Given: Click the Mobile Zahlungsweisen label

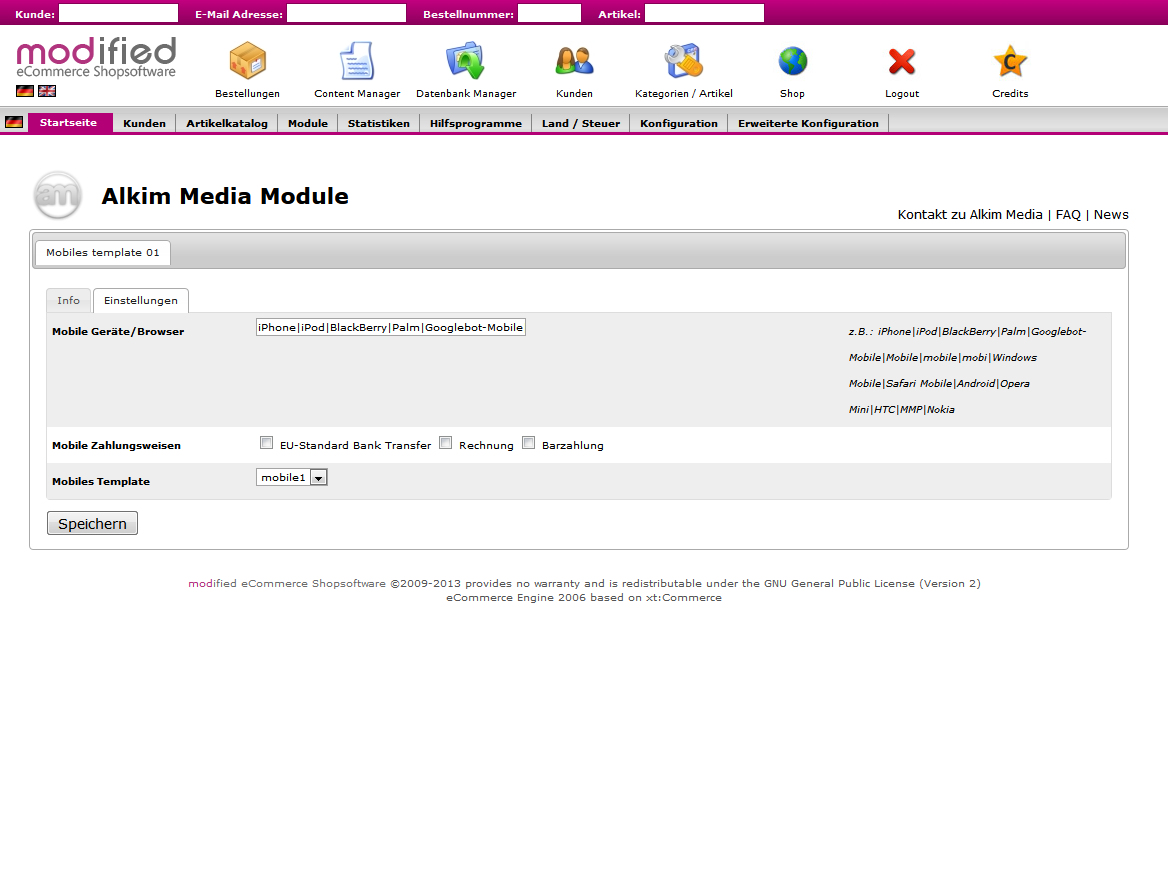Looking at the screenshot, I should (x=116, y=445).
